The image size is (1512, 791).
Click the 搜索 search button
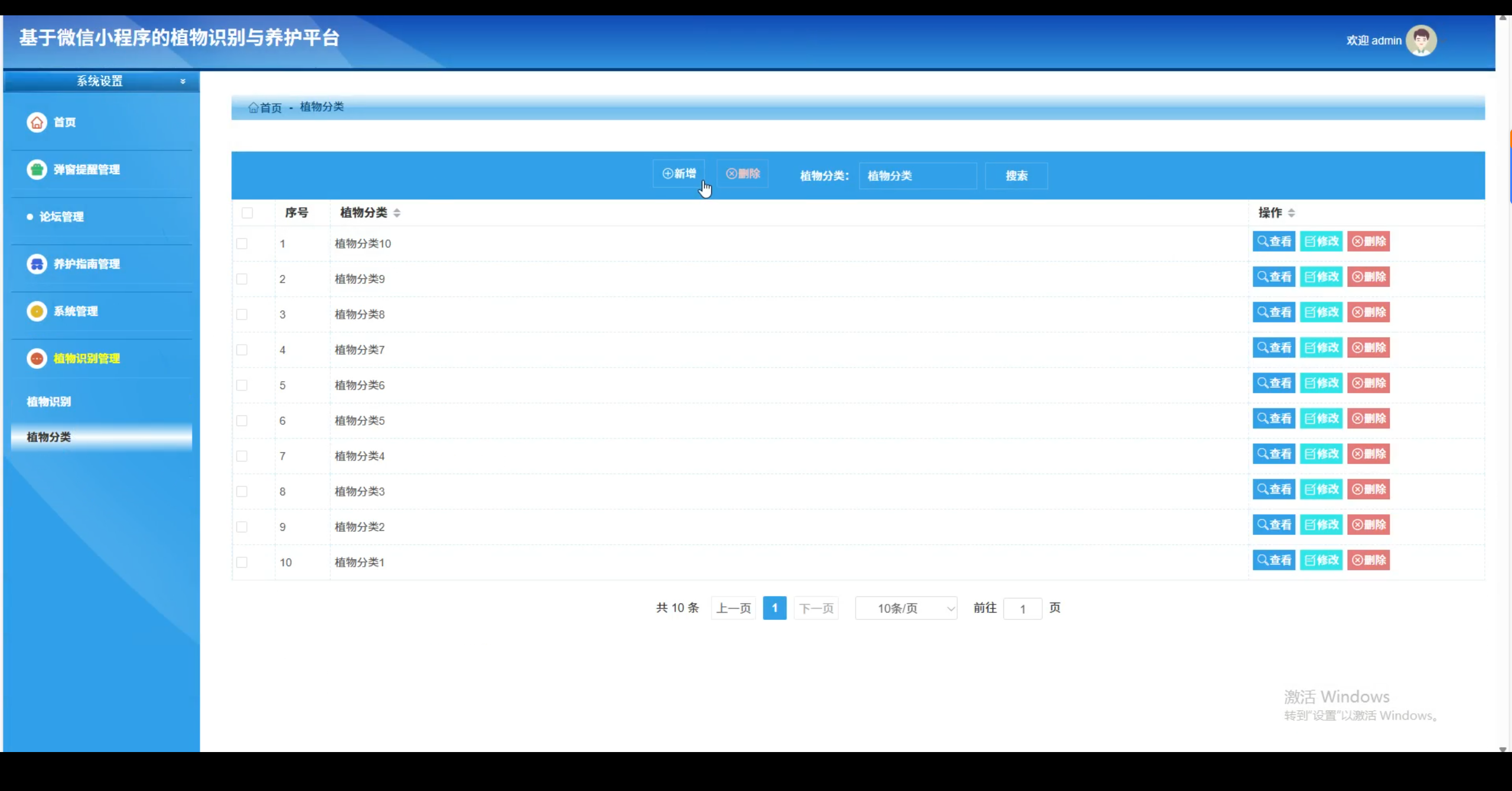pos(1016,176)
